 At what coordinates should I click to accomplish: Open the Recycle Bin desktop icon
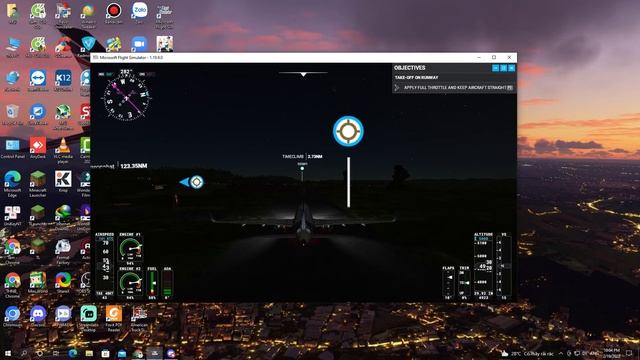[12, 115]
